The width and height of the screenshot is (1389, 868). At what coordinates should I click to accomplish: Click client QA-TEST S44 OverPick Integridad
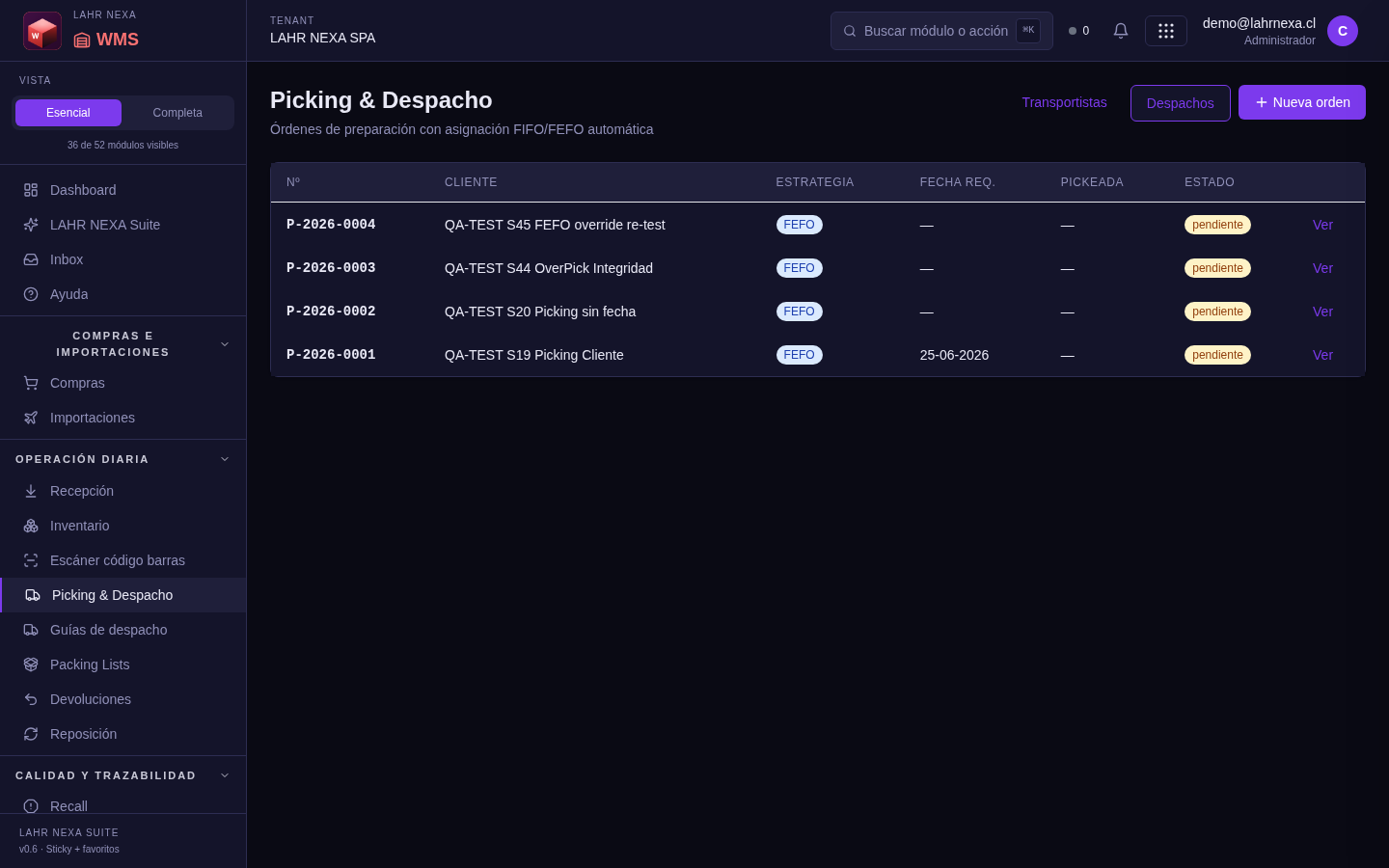[549, 268]
